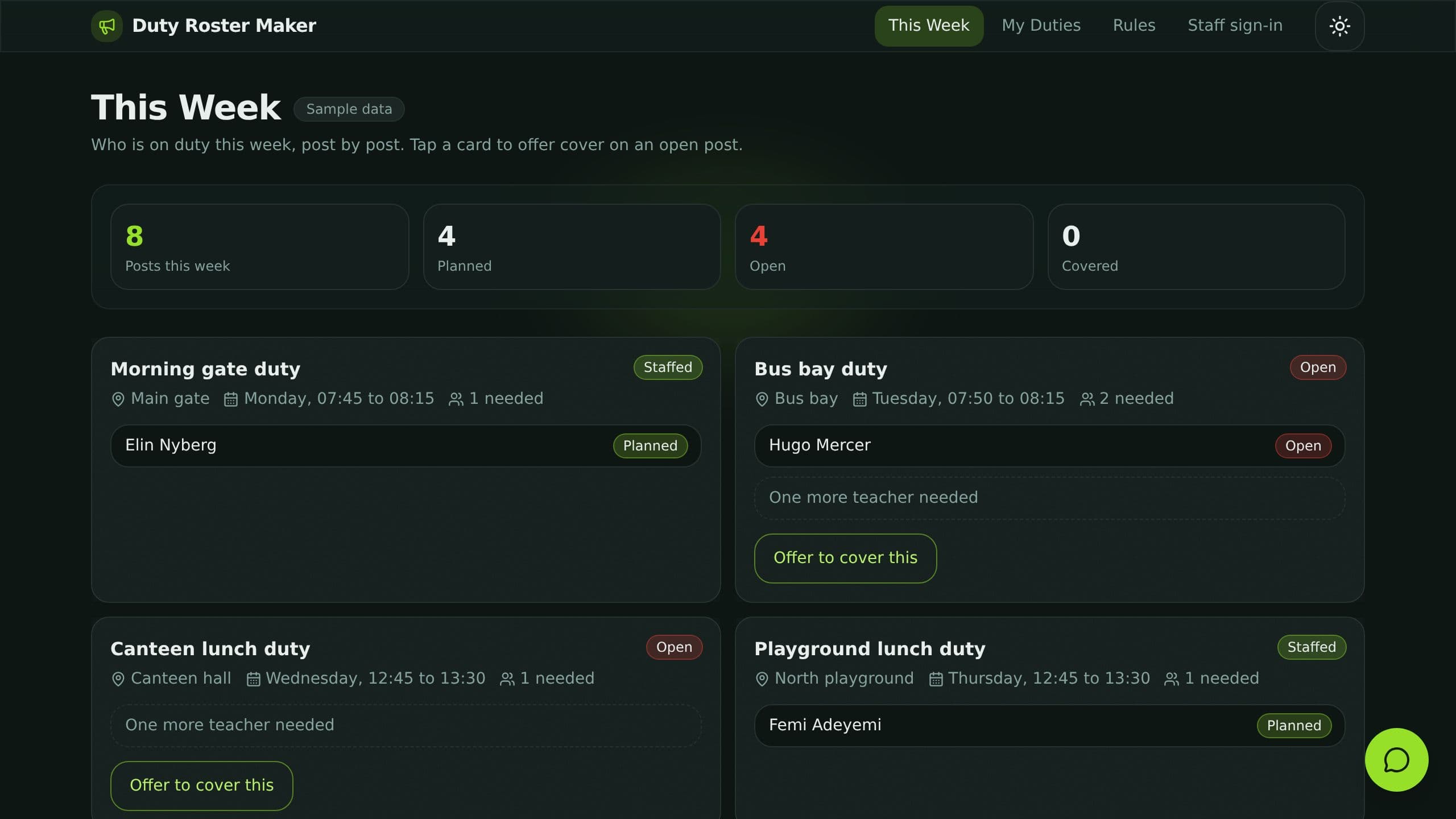The width and height of the screenshot is (1456, 819).
Task: Click the North playground location pin icon
Action: 762,679
